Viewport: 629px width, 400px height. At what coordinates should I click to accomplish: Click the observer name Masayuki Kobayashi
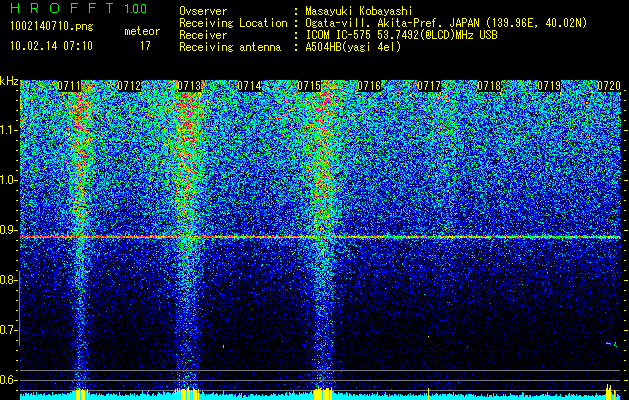(x=359, y=11)
